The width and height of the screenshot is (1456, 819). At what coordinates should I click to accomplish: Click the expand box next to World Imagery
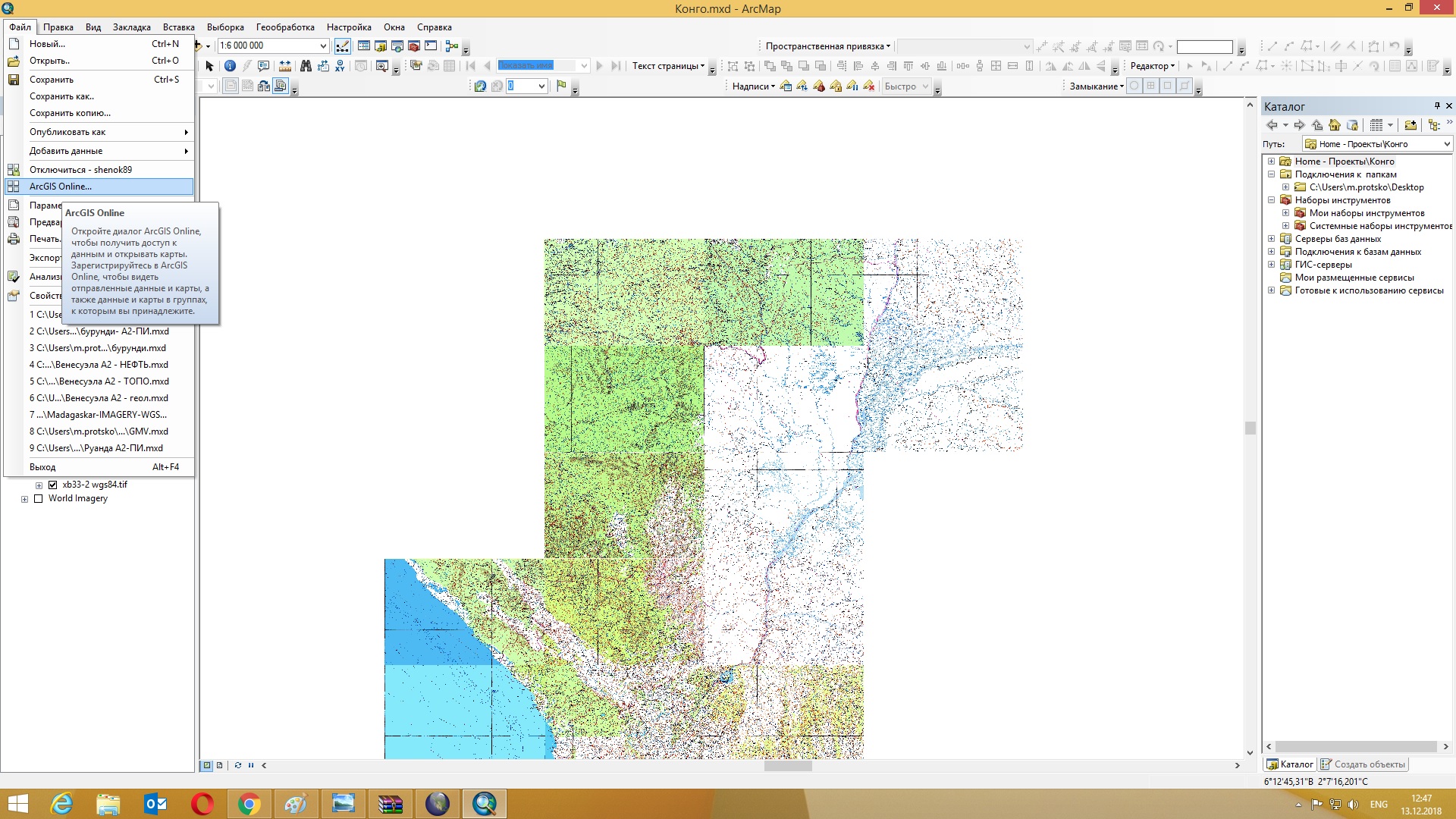click(25, 499)
